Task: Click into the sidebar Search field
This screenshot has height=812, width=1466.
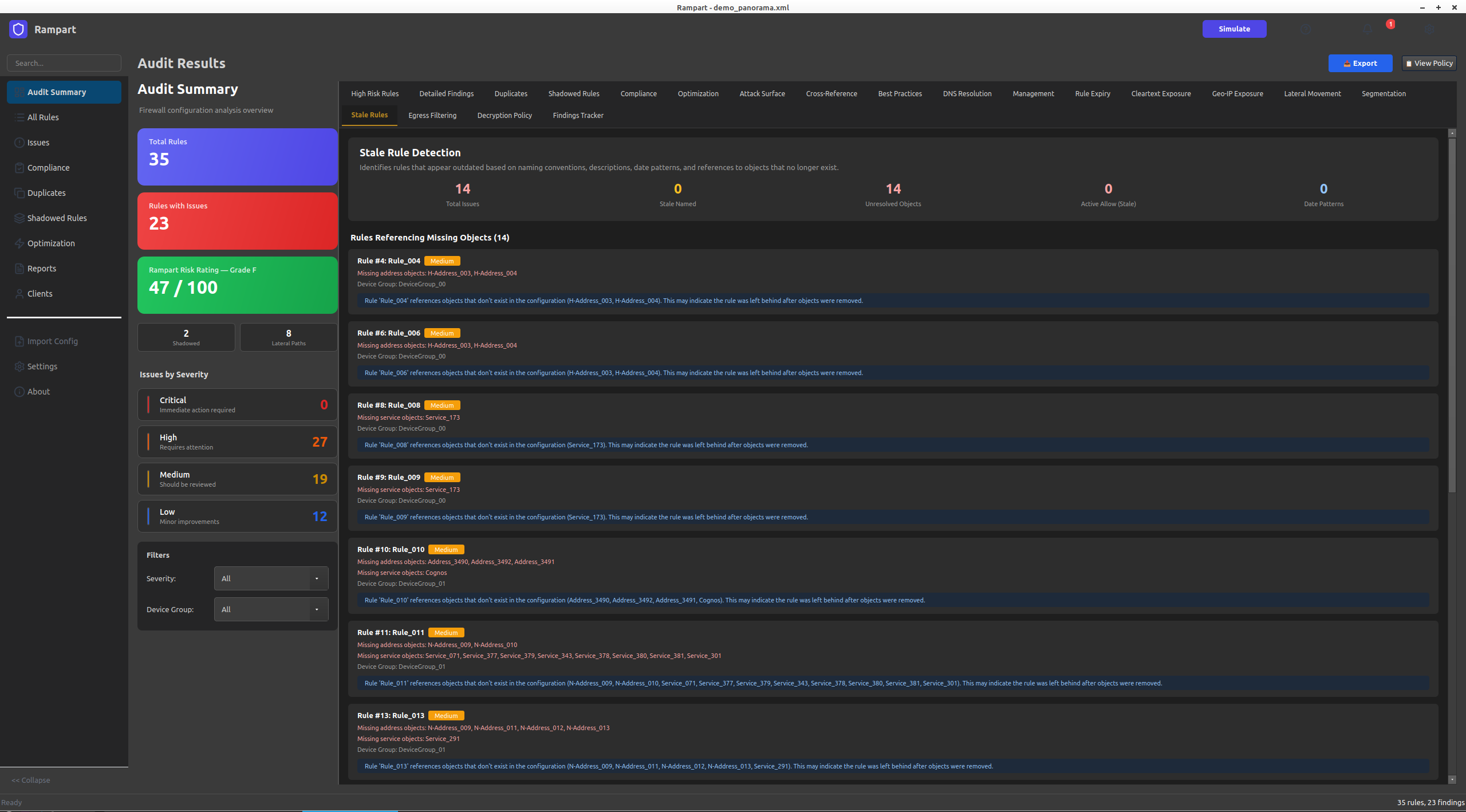Action: click(64, 63)
